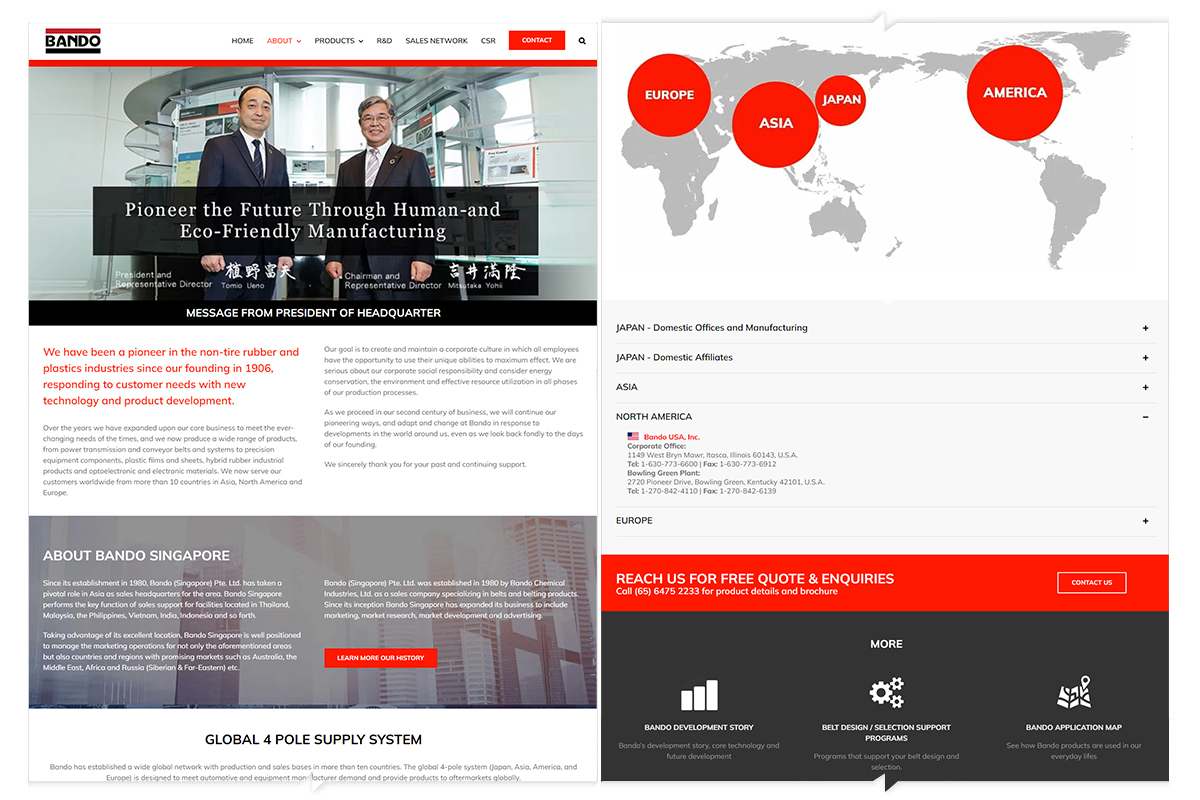
Task: Select the ASIA circle on the world map
Action: 775,123
